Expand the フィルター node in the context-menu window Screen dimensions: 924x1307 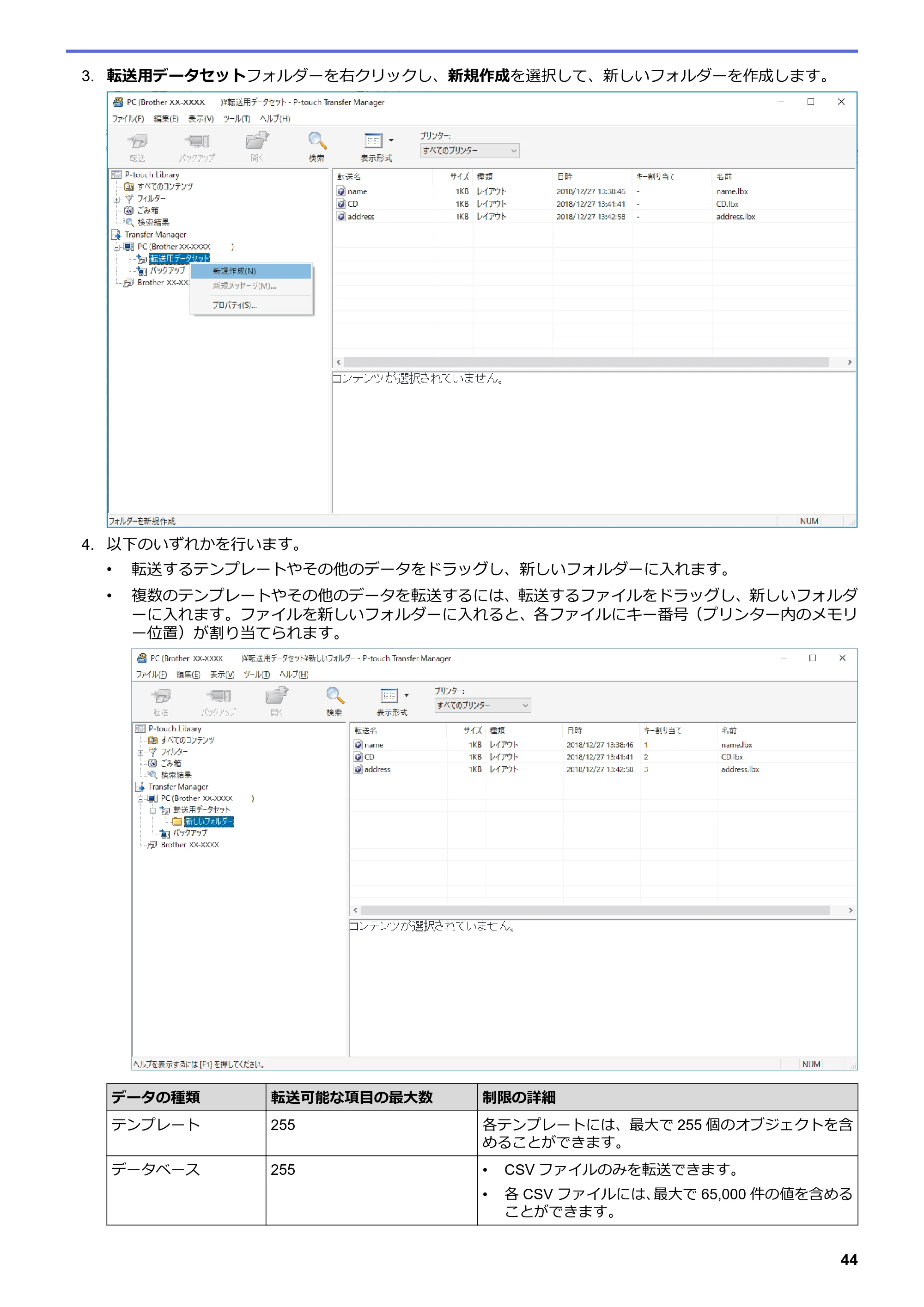116,199
